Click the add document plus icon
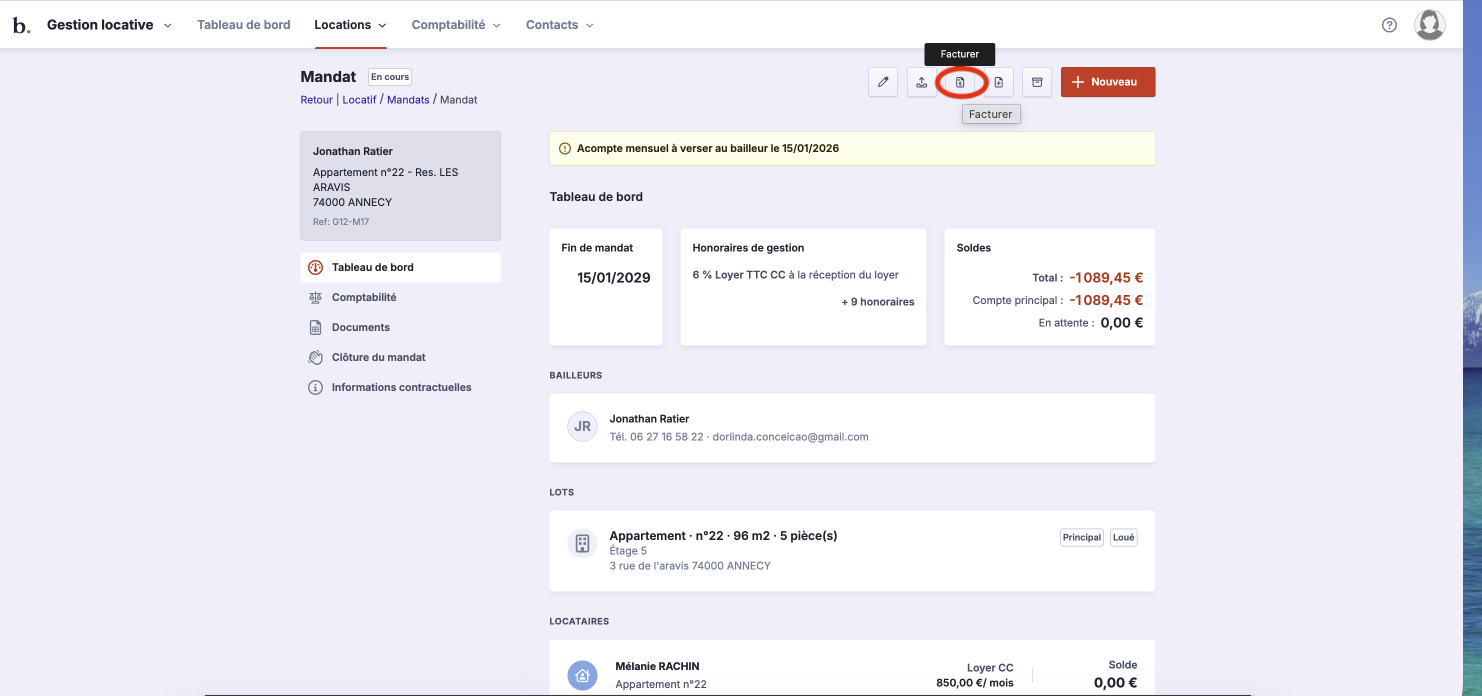 tap(998, 82)
